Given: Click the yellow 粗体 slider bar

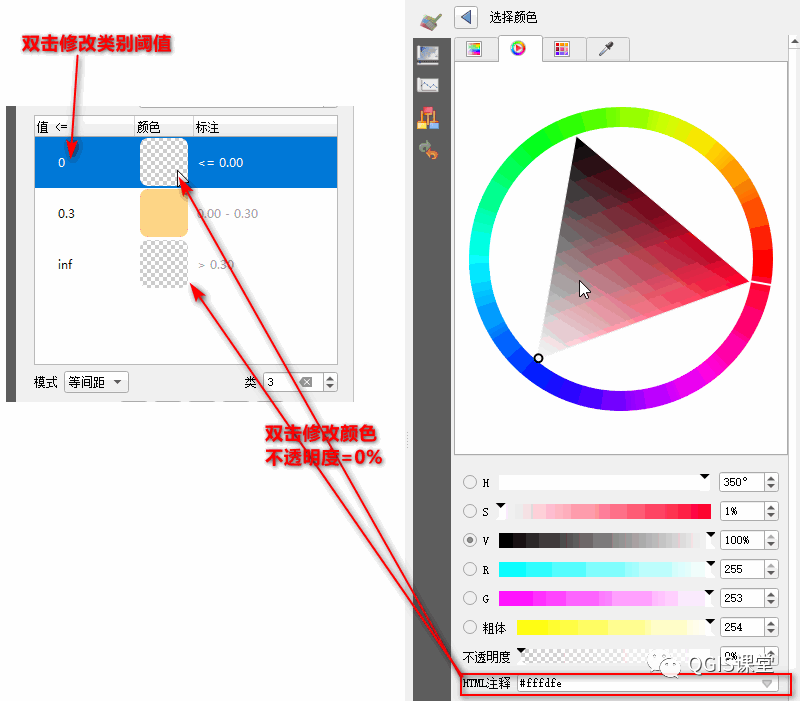Looking at the screenshot, I should point(613,627).
